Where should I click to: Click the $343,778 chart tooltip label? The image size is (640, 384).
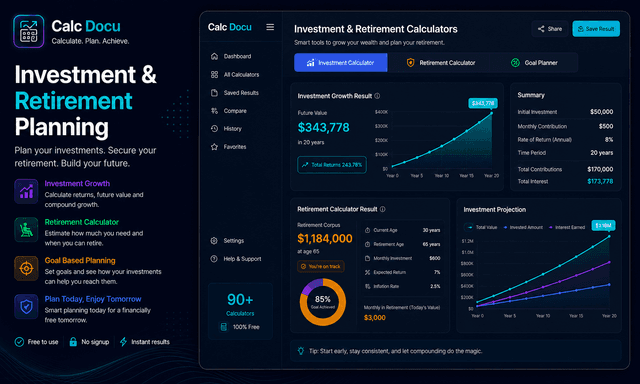point(483,103)
